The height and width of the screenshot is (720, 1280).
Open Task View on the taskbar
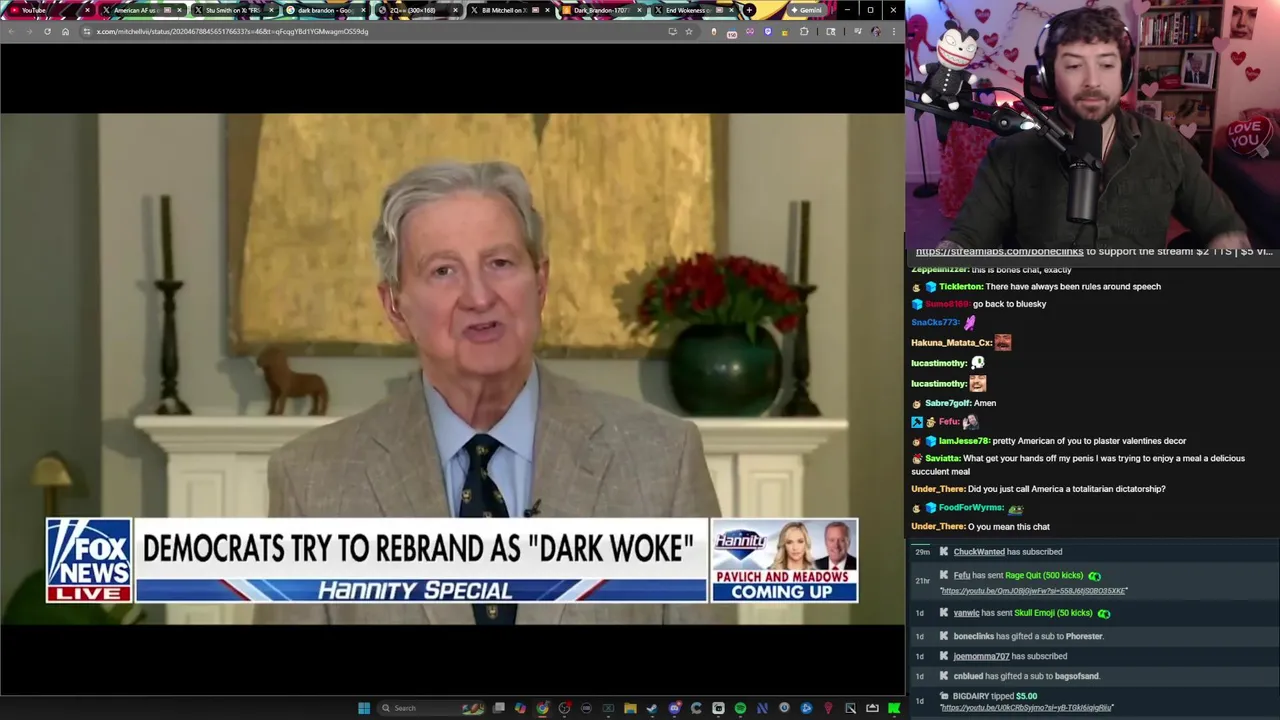pos(499,708)
